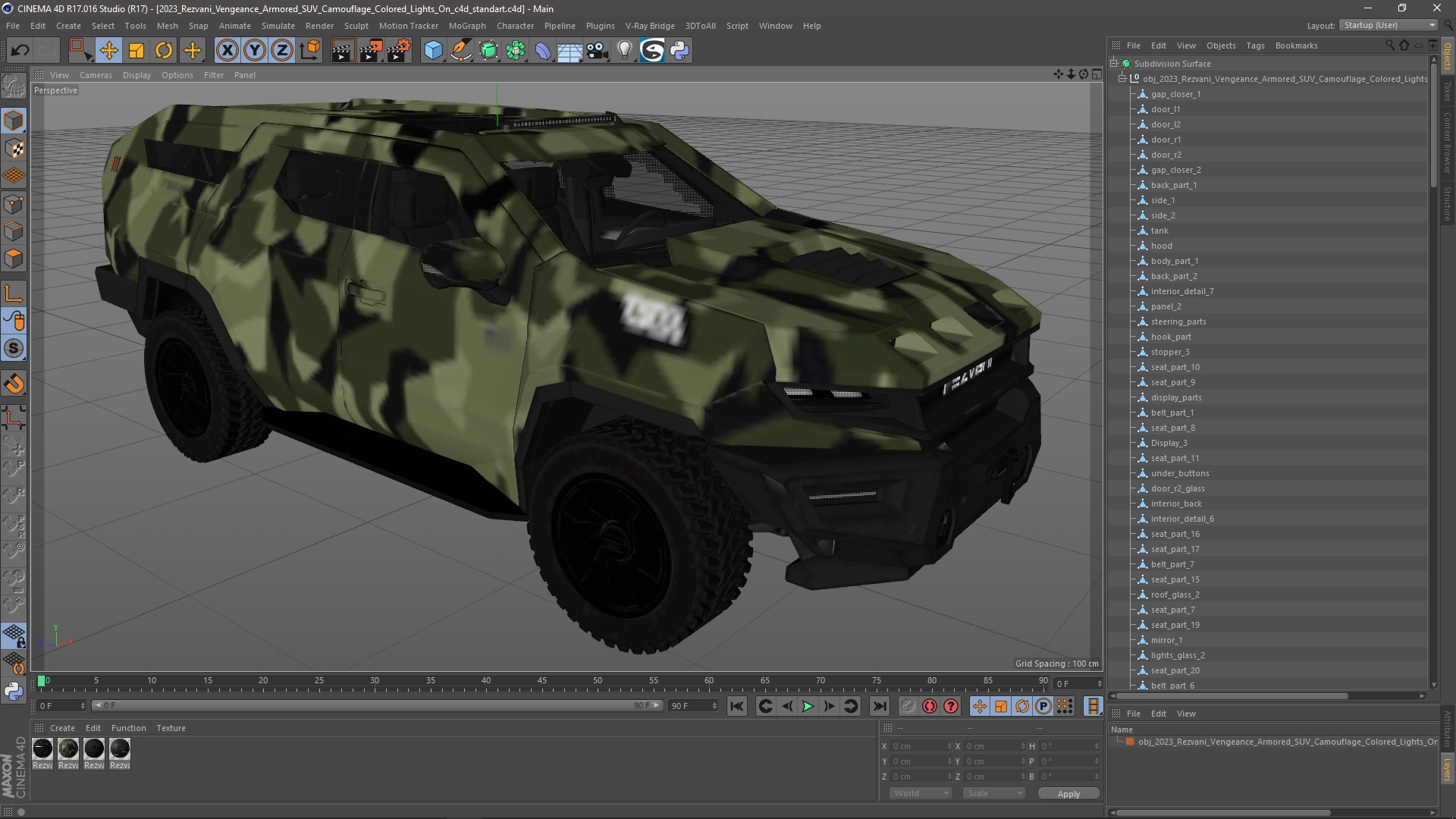Step the 90 F end frame arrows
The height and width of the screenshot is (819, 1456).
click(x=714, y=706)
